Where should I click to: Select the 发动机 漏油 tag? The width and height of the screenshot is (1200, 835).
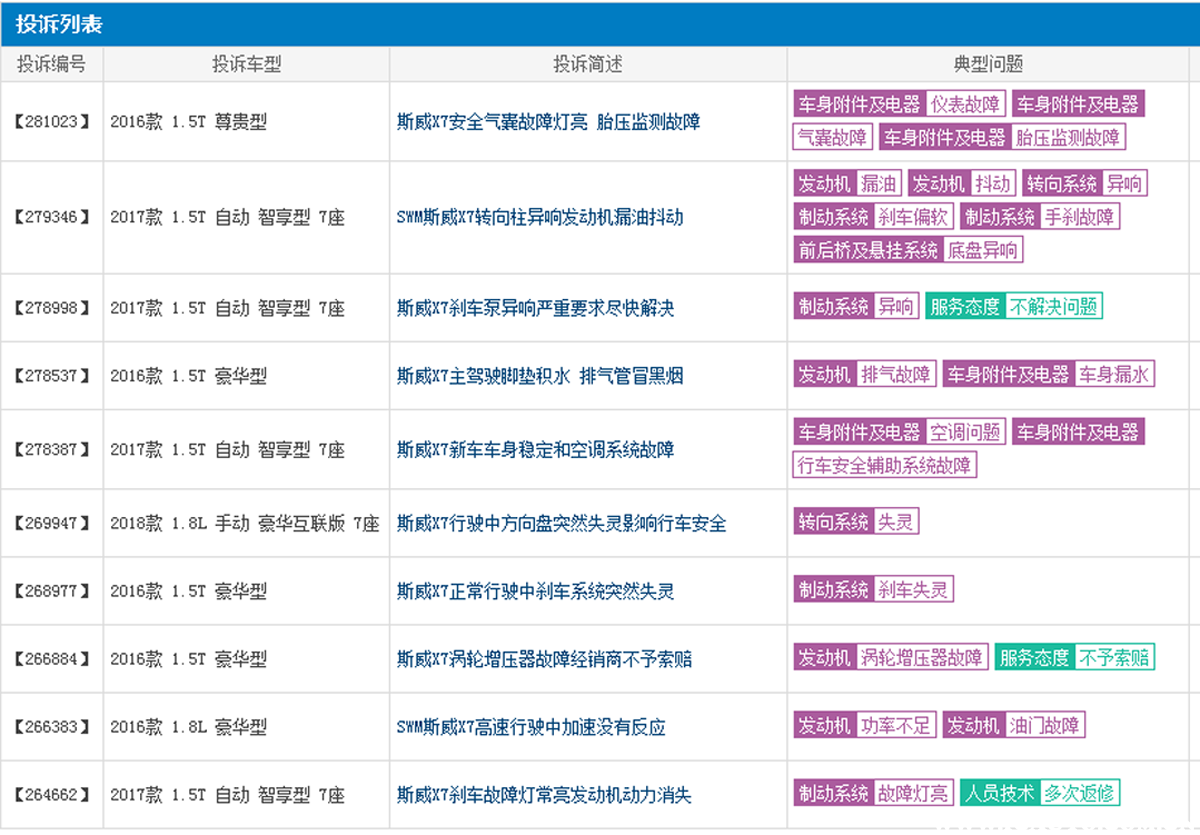[847, 184]
